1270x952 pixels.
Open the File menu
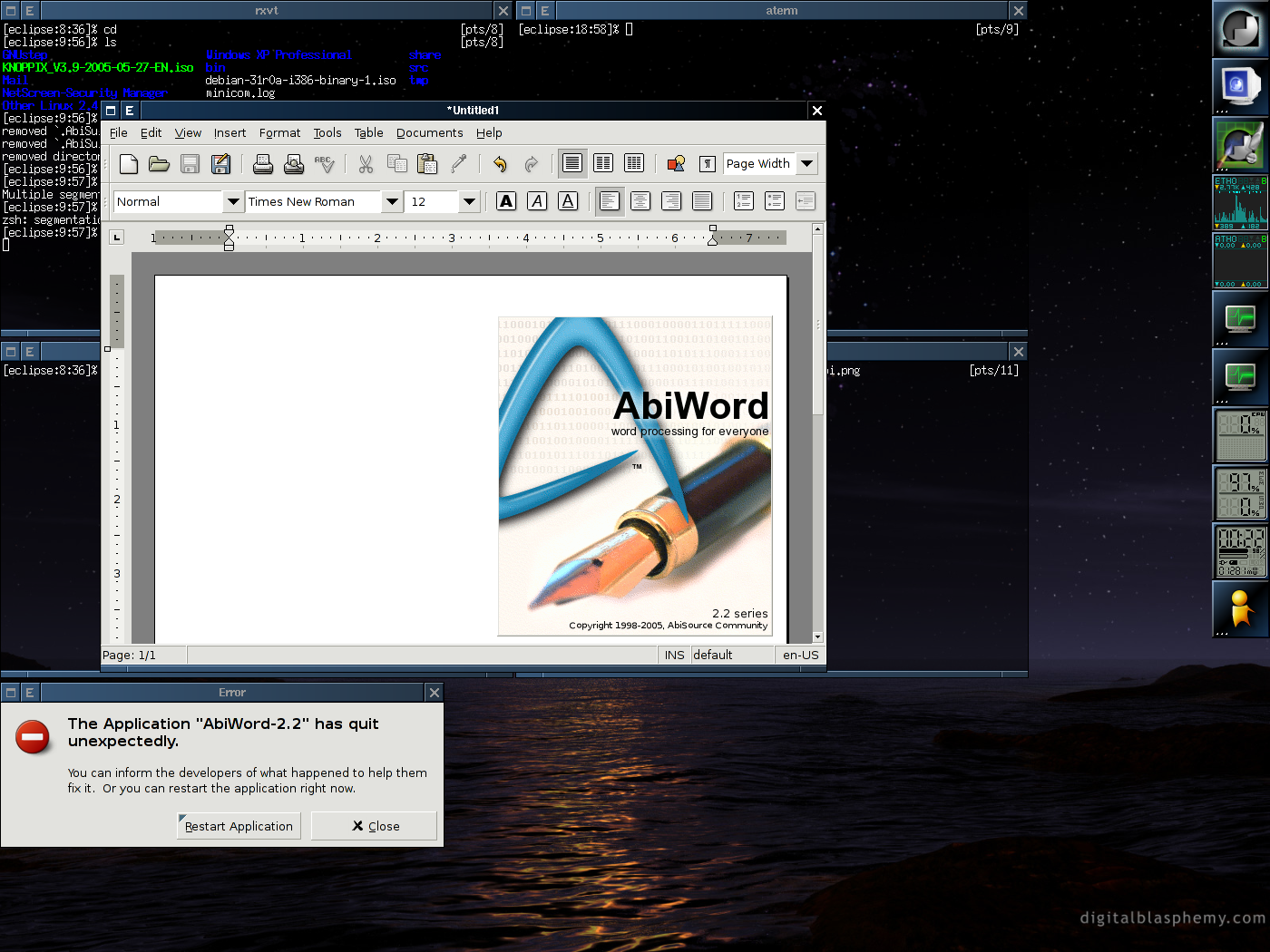point(119,133)
